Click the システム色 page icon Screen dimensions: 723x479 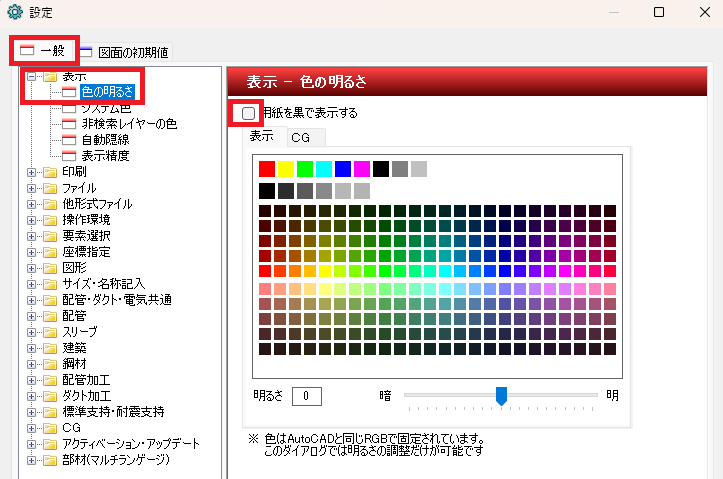(69, 108)
